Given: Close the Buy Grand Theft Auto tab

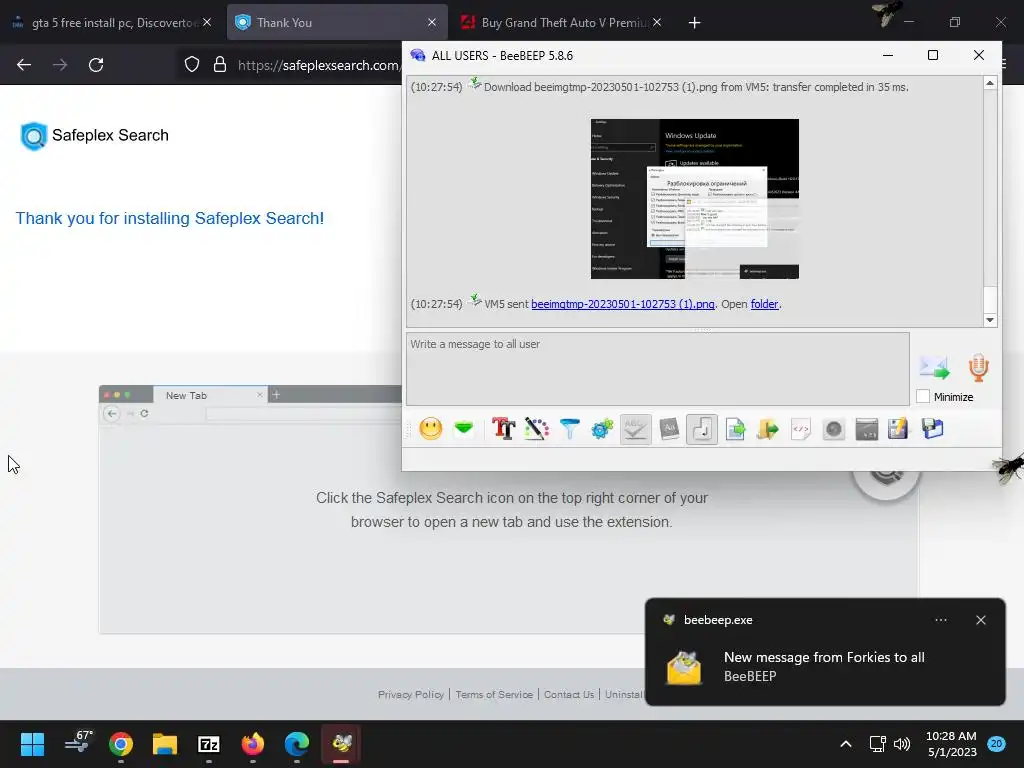Looking at the screenshot, I should point(657,22).
